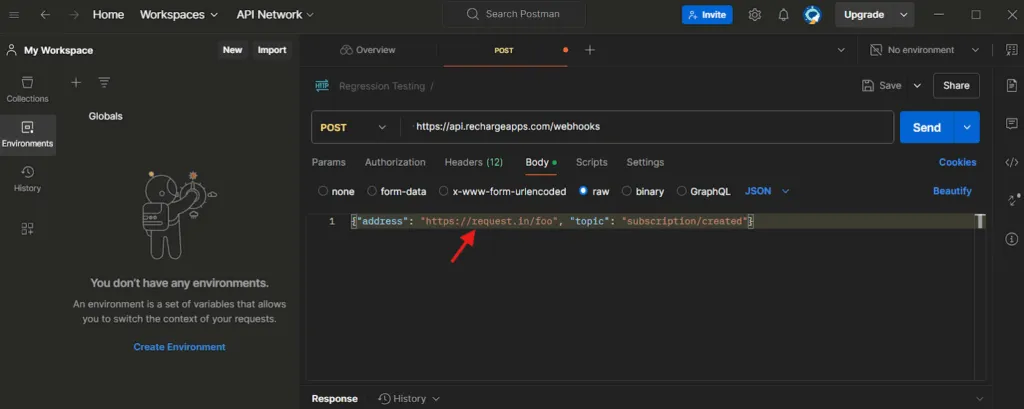Open the Authorization tab
Image resolution: width=1024 pixels, height=409 pixels.
coord(395,162)
